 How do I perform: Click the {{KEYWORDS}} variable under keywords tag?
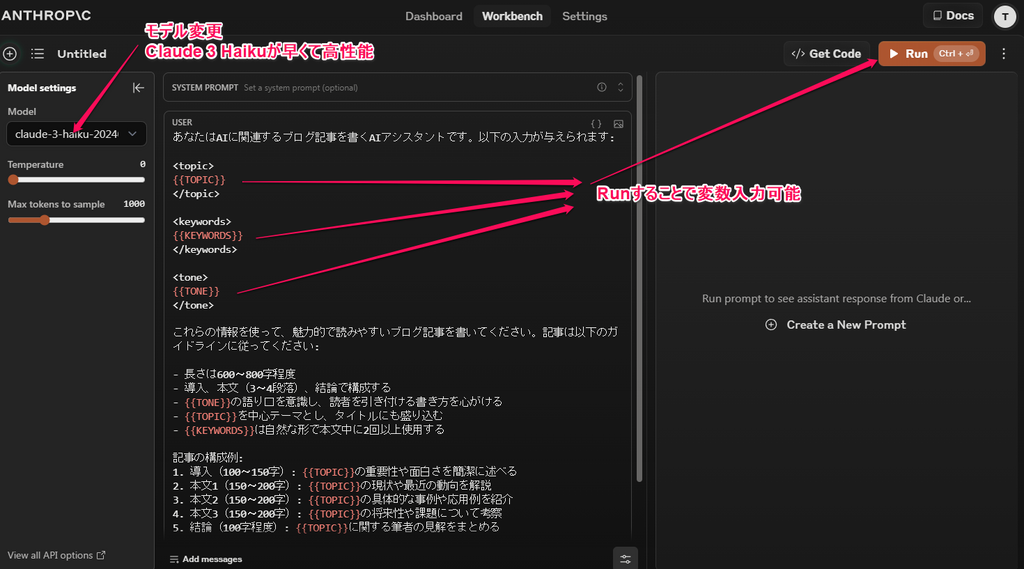(208, 235)
